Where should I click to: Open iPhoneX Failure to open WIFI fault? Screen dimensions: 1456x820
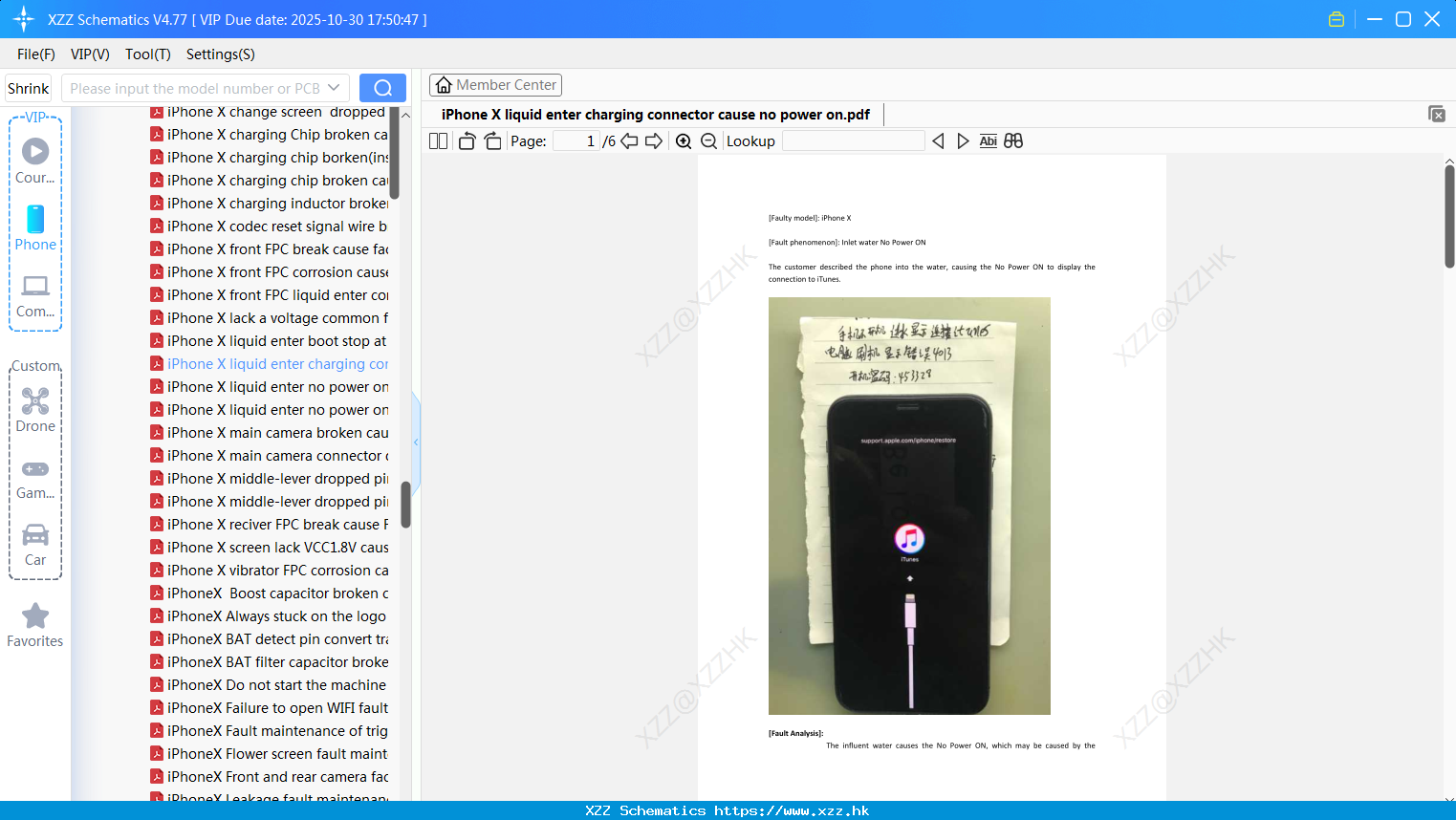pos(270,708)
